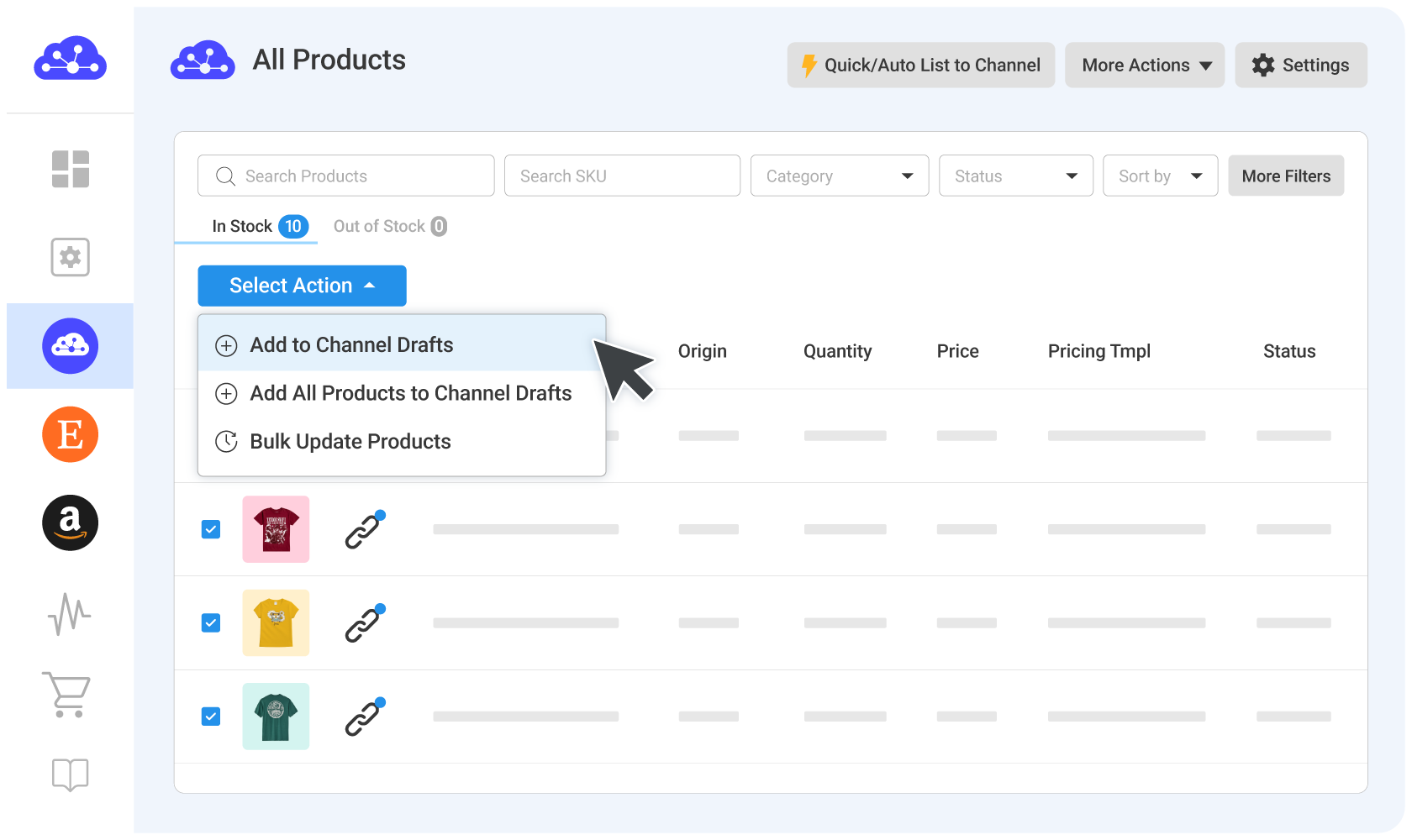This screenshot has height=840, width=1412.
Task: Click the sidebar gear box settings icon
Action: [x=71, y=257]
